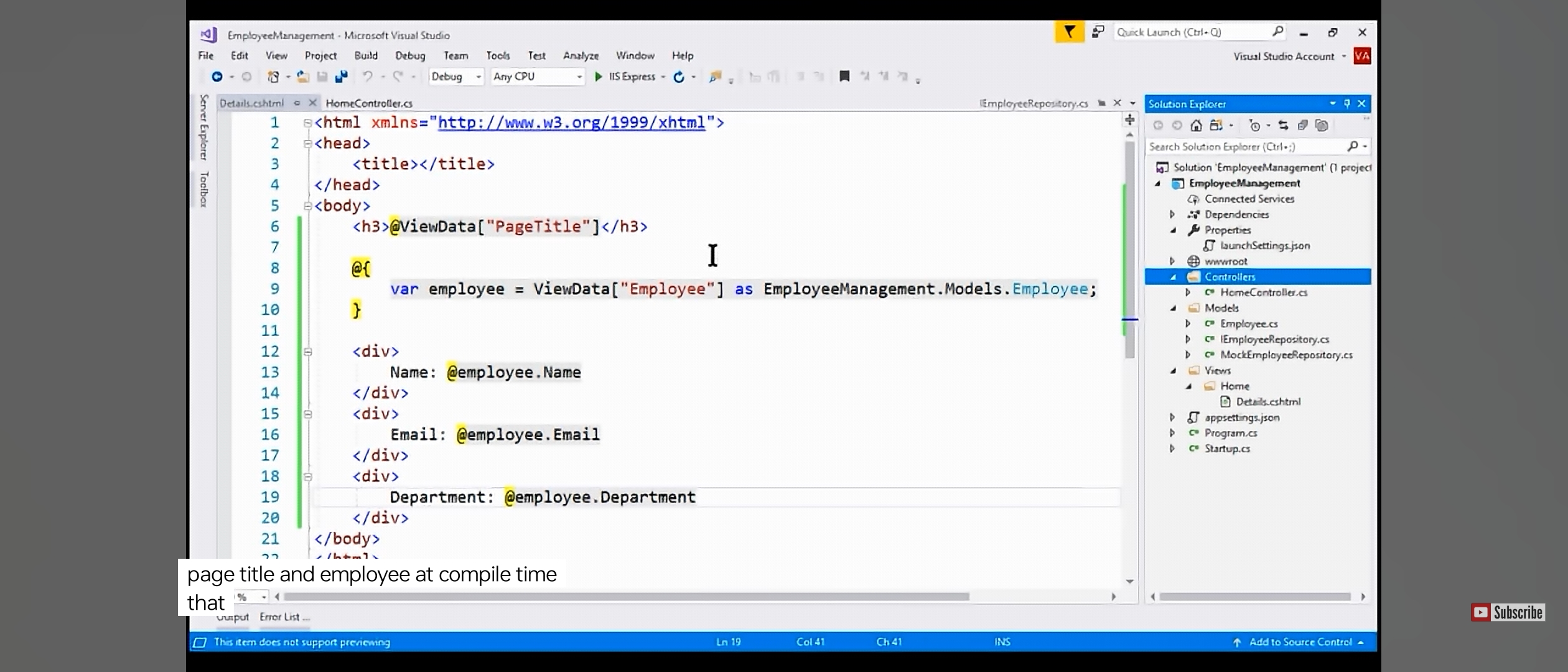Image resolution: width=1568 pixels, height=672 pixels.
Task: Click Sync with Active Document icon
Action: click(x=1283, y=126)
